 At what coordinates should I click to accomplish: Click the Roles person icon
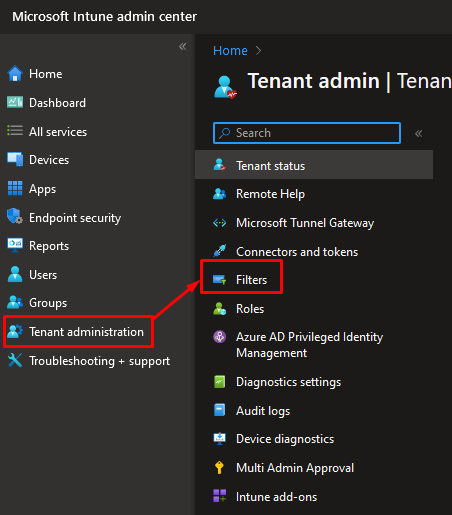220,309
